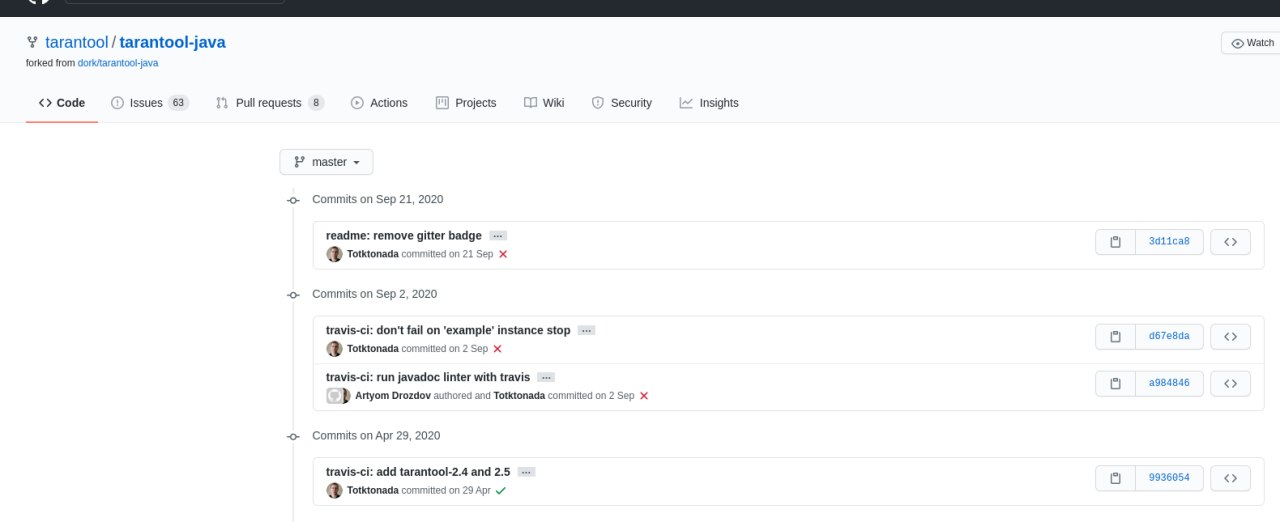The width and height of the screenshot is (1280, 522).
Task: Expand tarantool-2.4 and 2.5 commit description
Action: tap(526, 472)
